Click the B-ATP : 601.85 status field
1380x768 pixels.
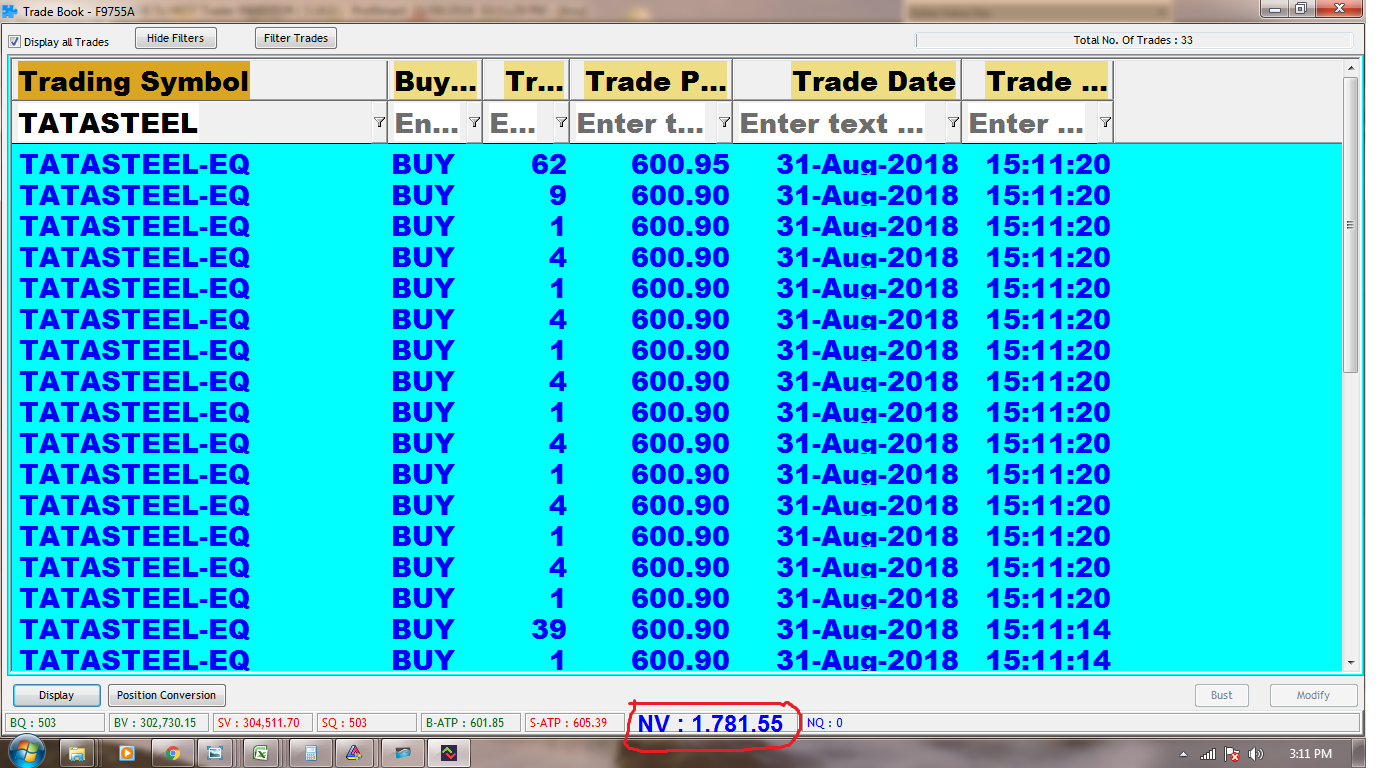click(471, 722)
